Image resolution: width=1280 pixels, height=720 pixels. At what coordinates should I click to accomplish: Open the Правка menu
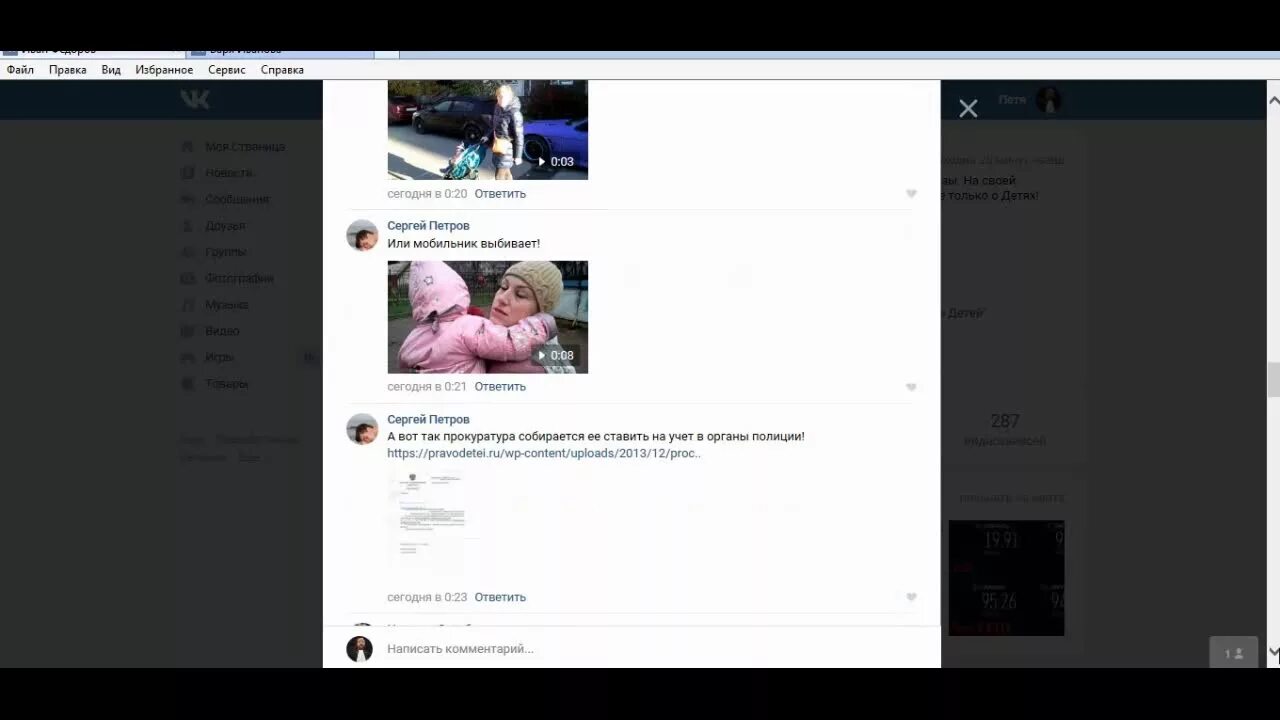click(x=68, y=70)
